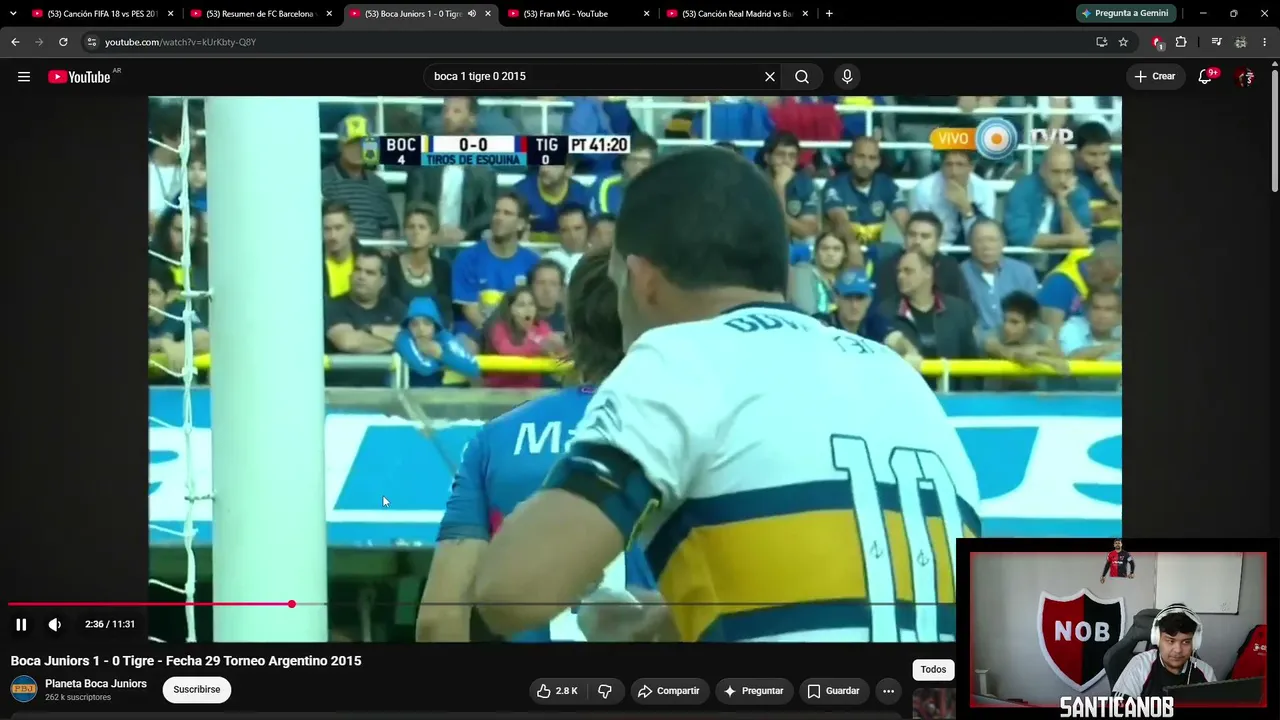
Task: Open the Planeta Boca Juniors channel name link
Action: click(x=96, y=684)
